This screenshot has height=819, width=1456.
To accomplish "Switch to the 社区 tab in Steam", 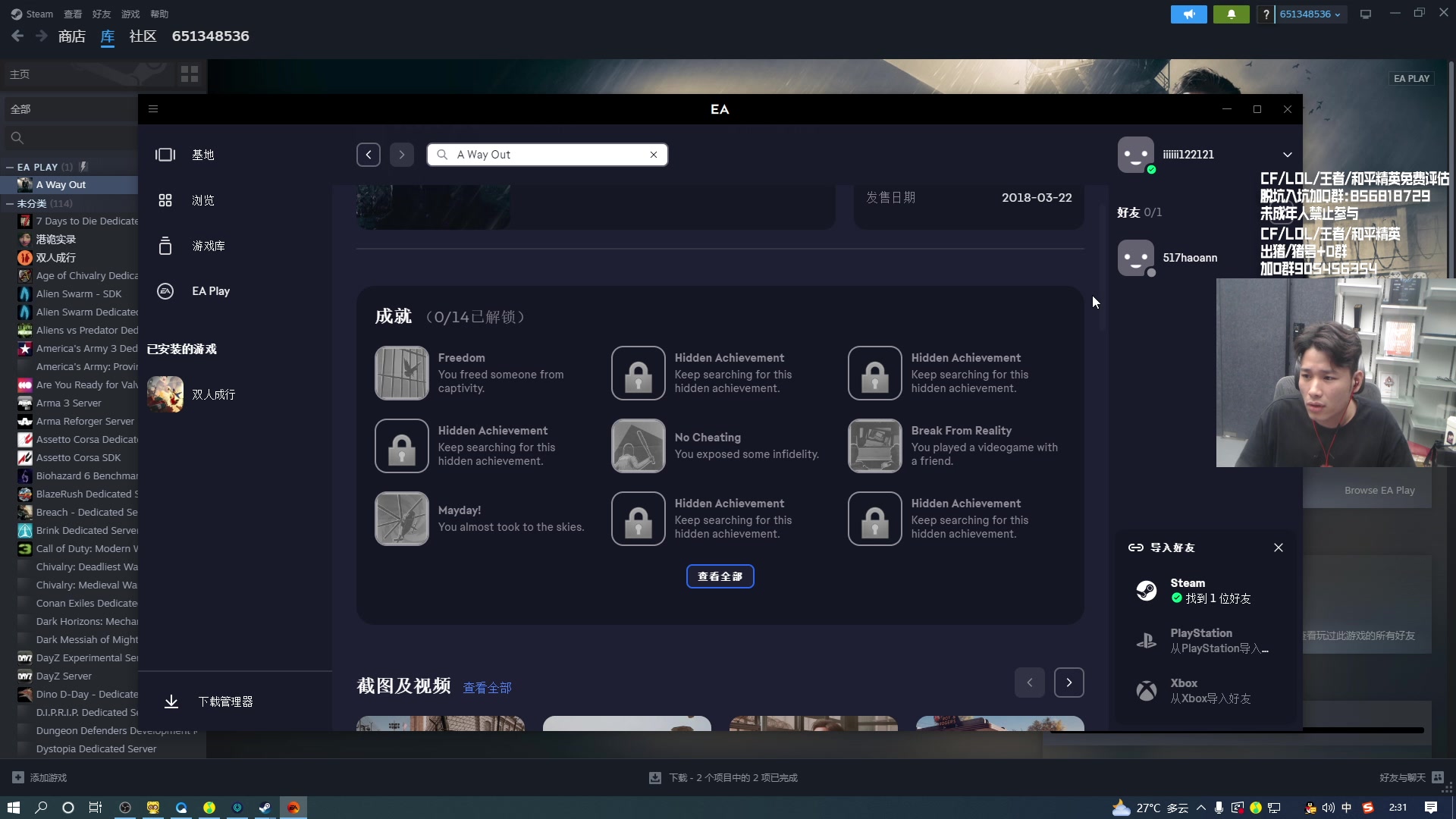I will coord(142,36).
